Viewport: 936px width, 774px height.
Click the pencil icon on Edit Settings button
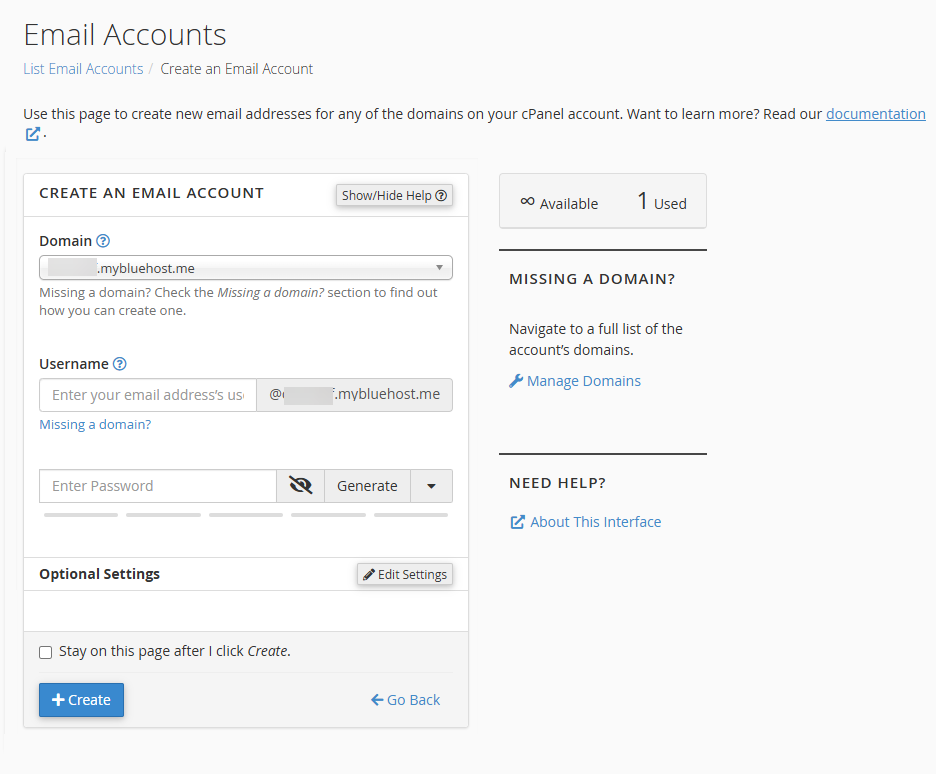[369, 574]
